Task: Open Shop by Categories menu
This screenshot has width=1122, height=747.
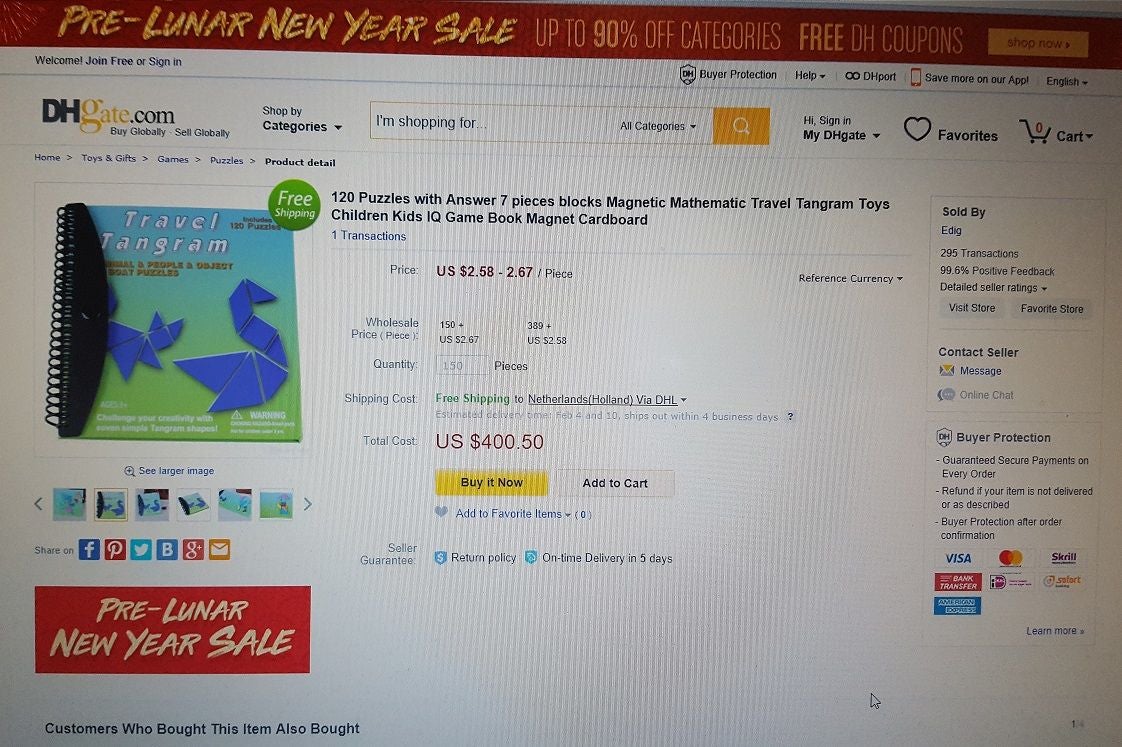Action: tap(301, 119)
